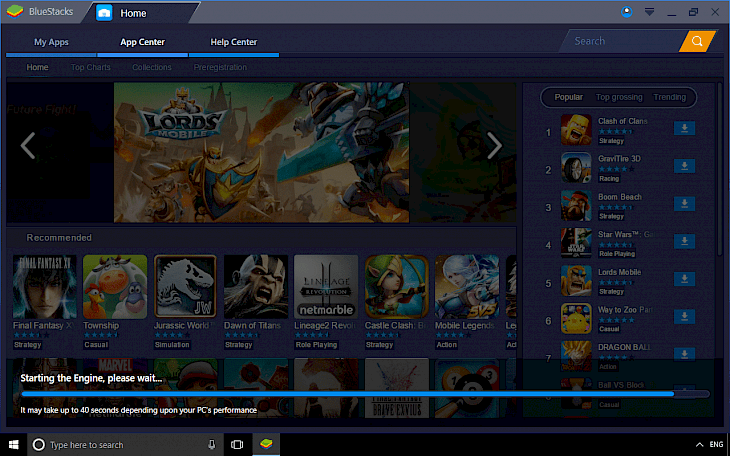Show previous banner with left arrow
This screenshot has width=730, height=456.
click(28, 146)
